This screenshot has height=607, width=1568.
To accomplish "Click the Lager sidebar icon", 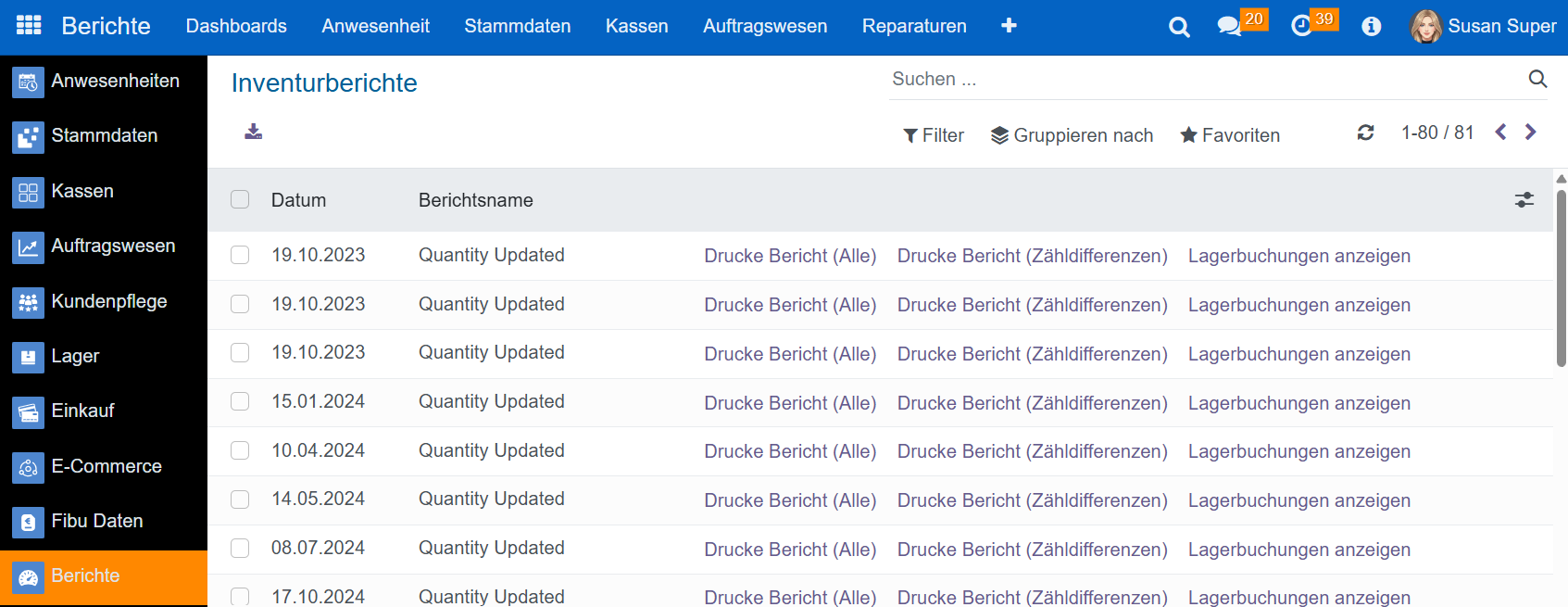I will pos(28,357).
